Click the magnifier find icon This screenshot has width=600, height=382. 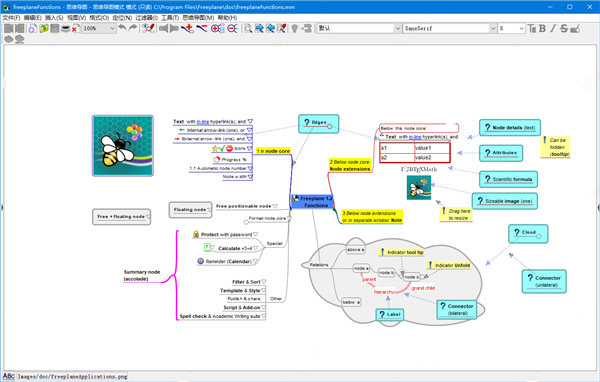[x=248, y=28]
